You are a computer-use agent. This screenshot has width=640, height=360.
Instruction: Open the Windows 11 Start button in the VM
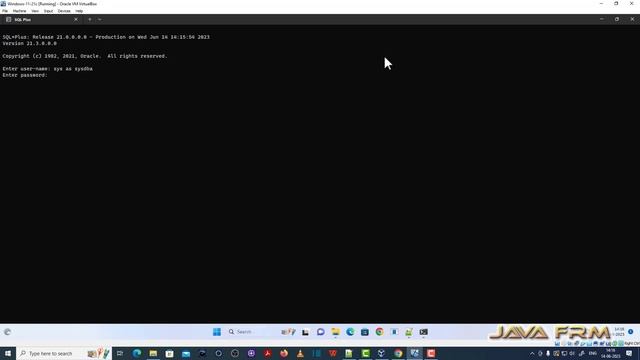click(217, 332)
